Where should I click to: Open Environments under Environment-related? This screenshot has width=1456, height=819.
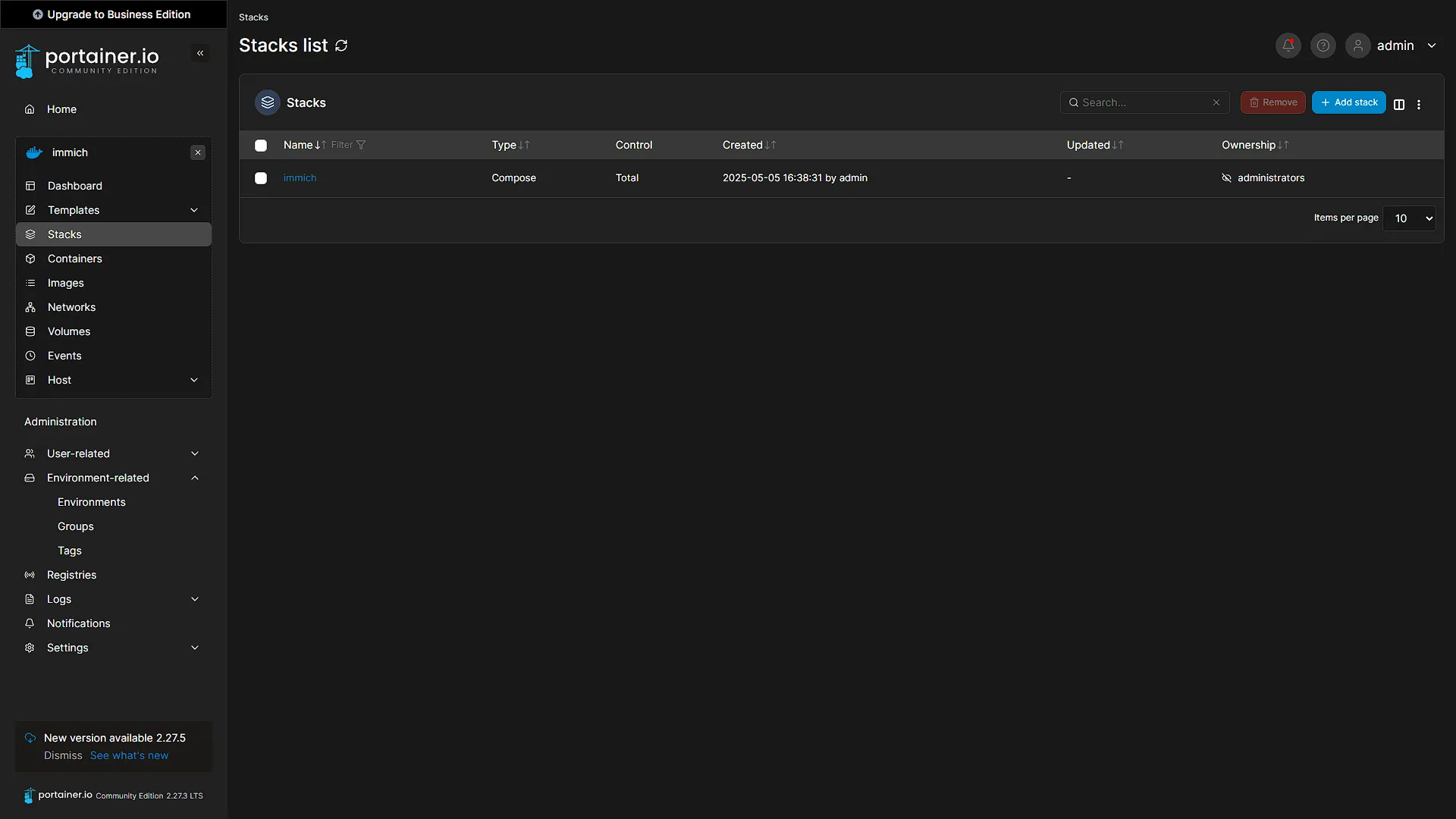(x=92, y=502)
